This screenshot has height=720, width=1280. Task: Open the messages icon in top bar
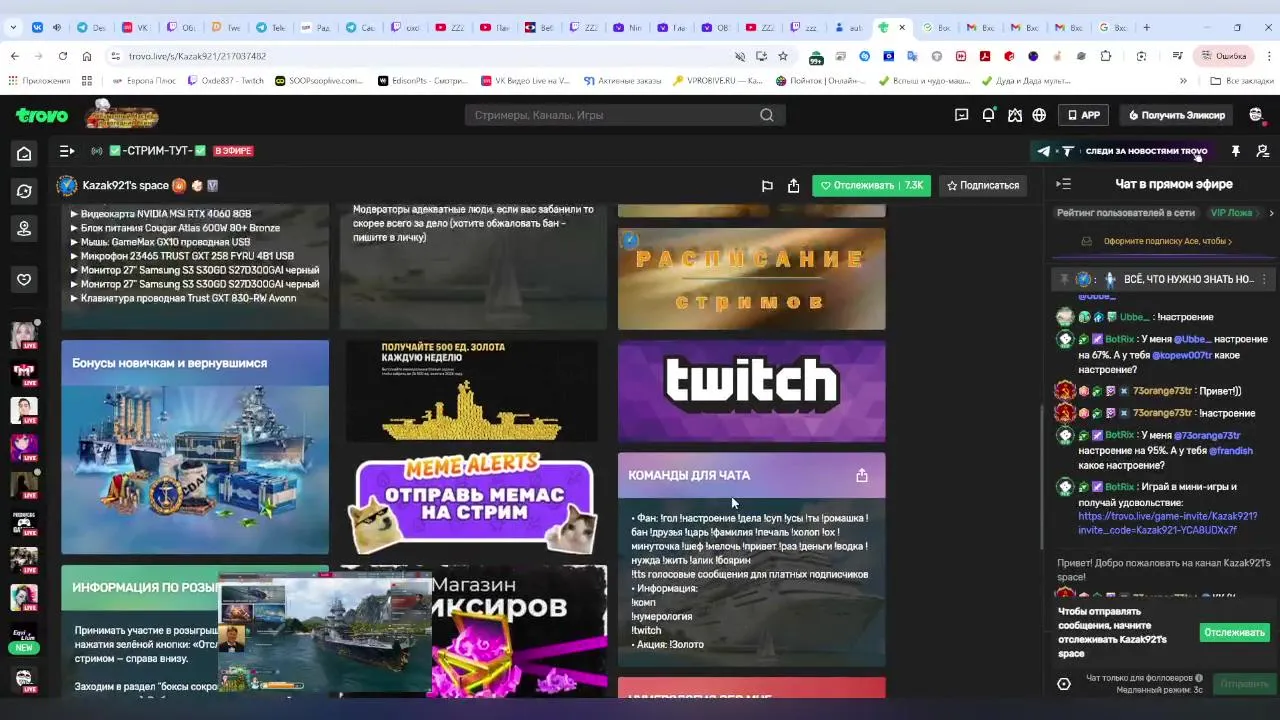pyautogui.click(x=962, y=115)
